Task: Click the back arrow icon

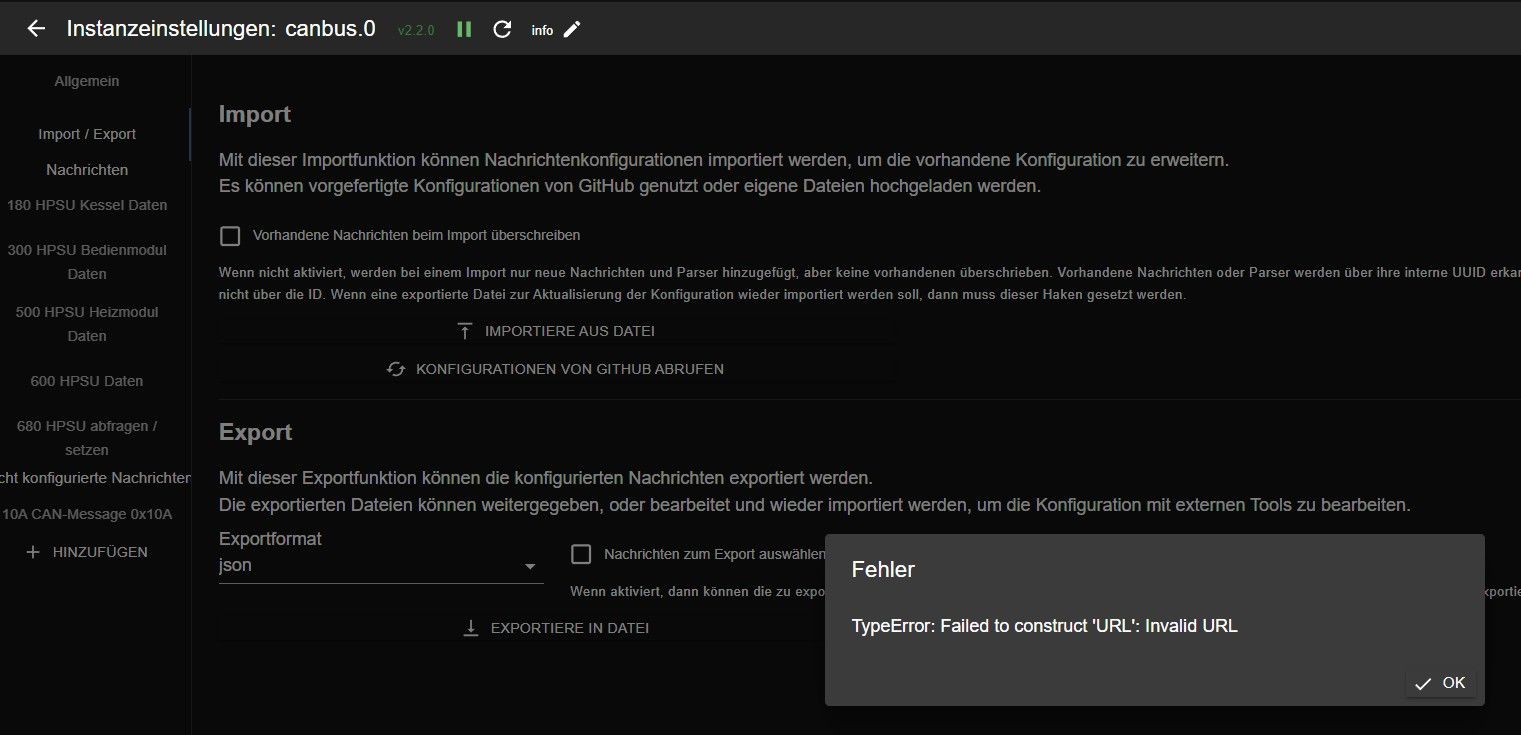Action: coord(36,29)
